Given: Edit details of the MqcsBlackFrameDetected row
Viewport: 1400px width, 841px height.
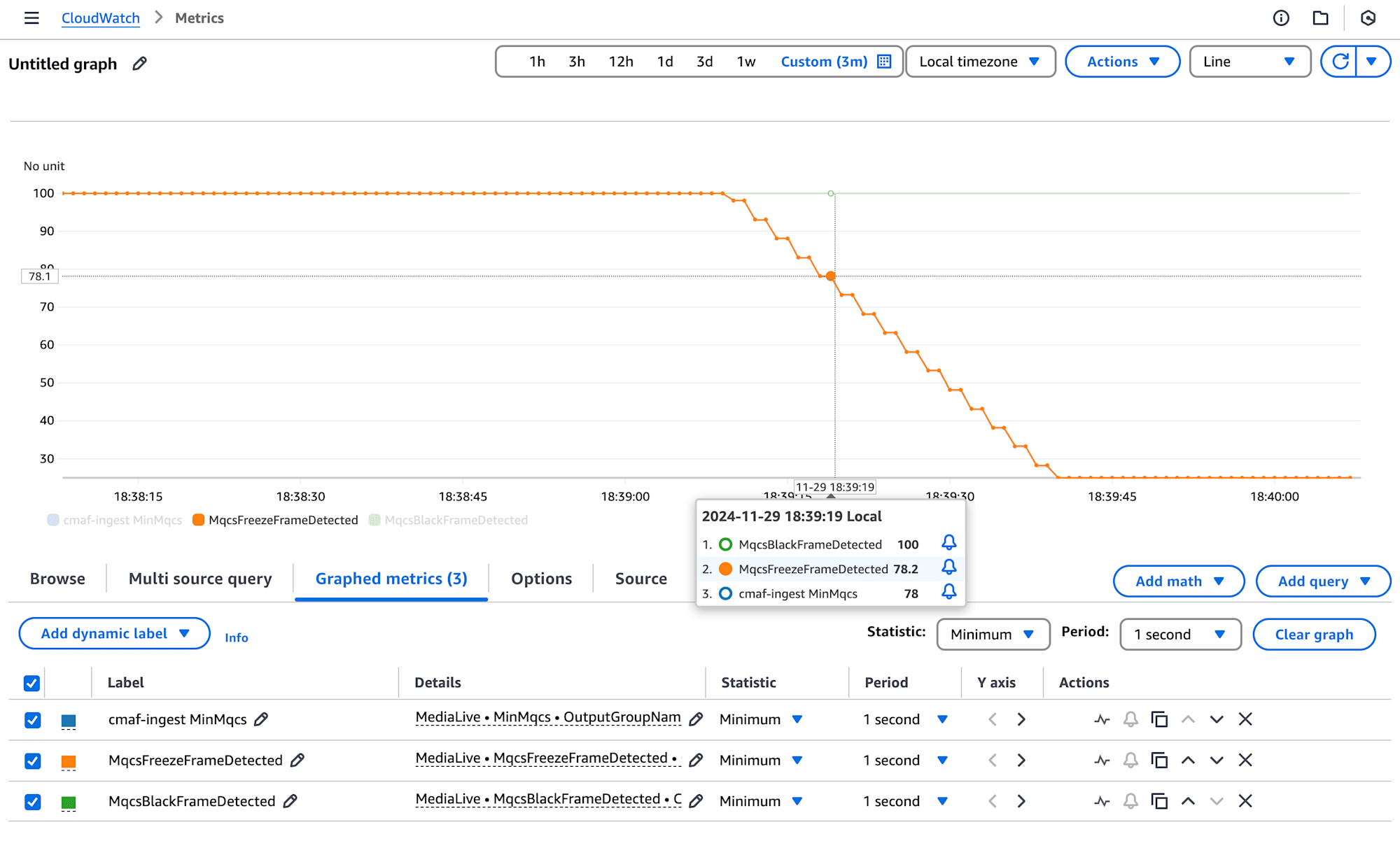Looking at the screenshot, I should (695, 801).
